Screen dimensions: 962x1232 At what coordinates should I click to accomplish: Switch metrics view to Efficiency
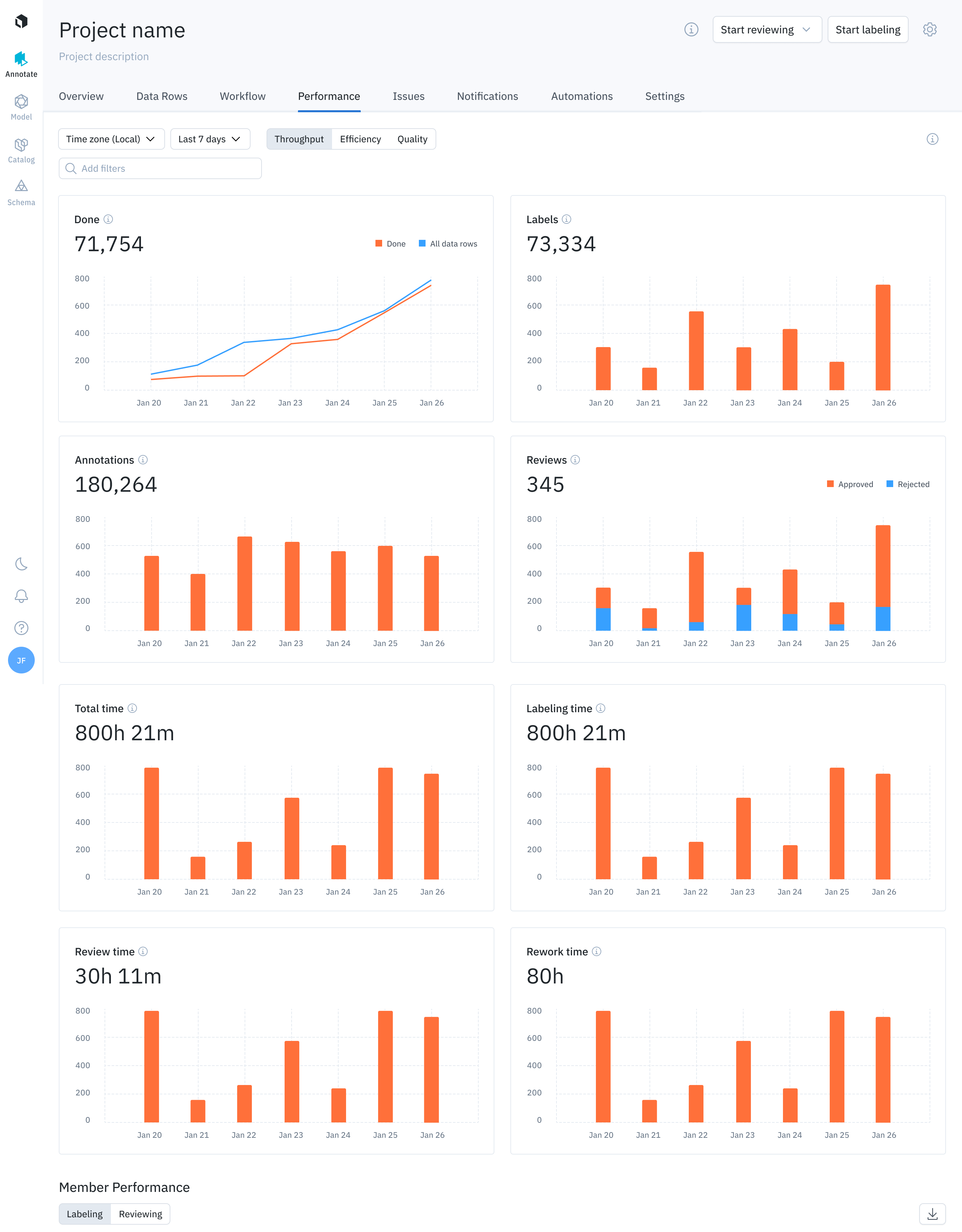(x=360, y=139)
